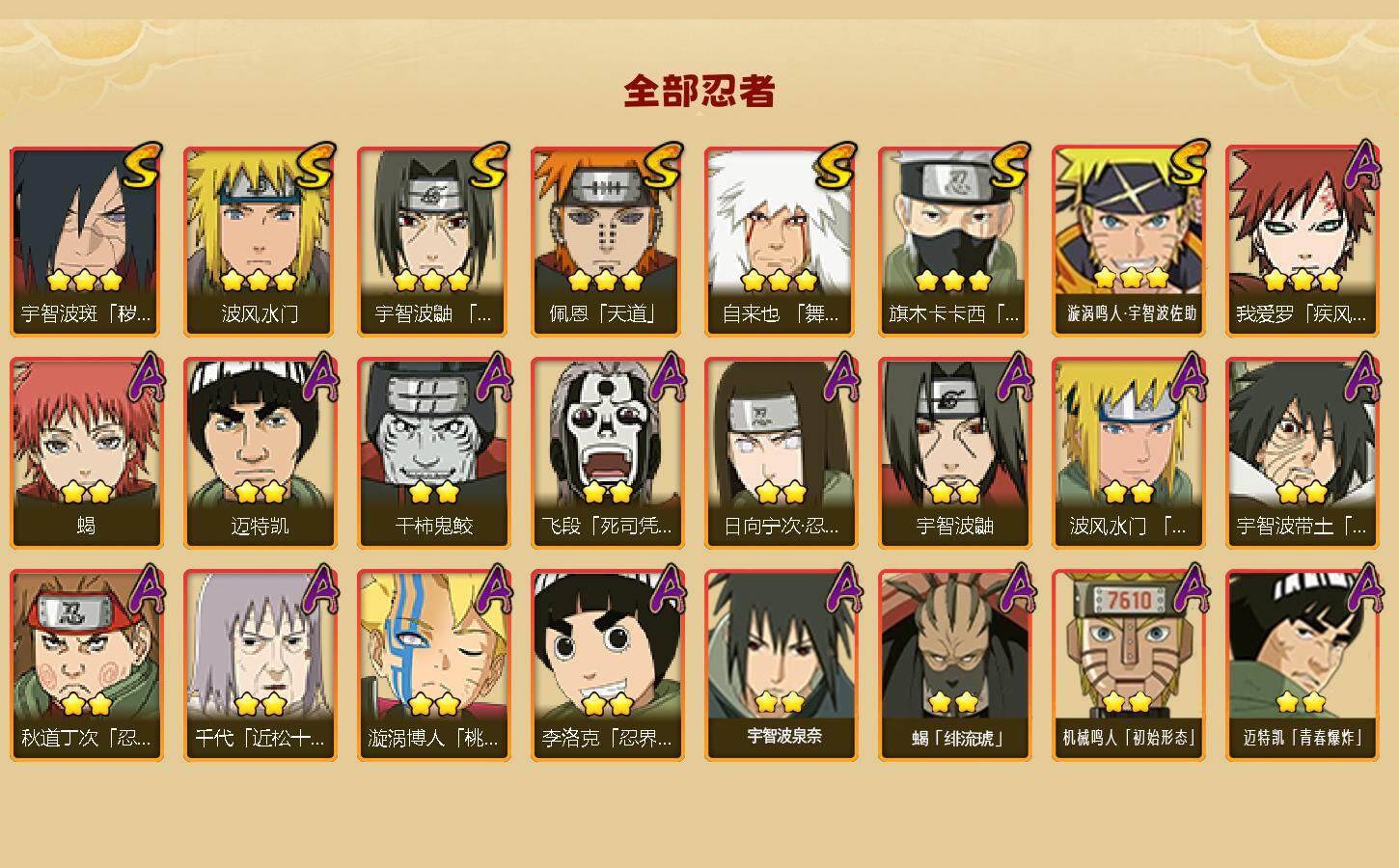Pick the A-rank 宇智波鼬 card
Viewport: 1399px width, 868px height.
point(954,453)
